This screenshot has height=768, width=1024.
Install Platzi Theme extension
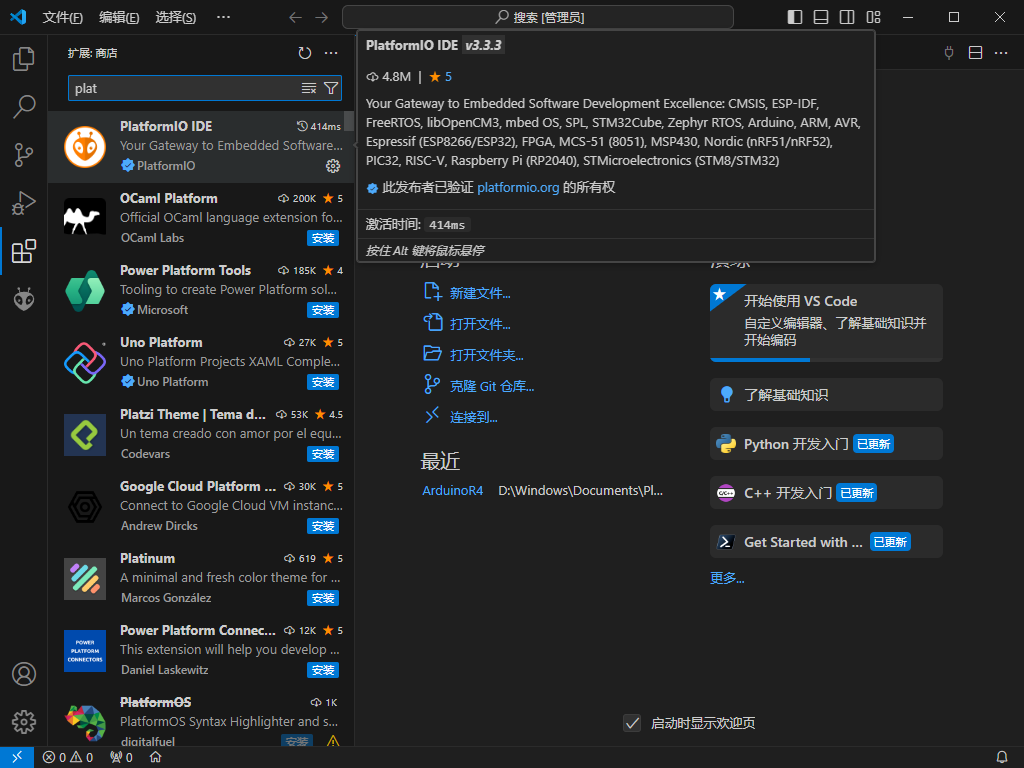click(323, 454)
